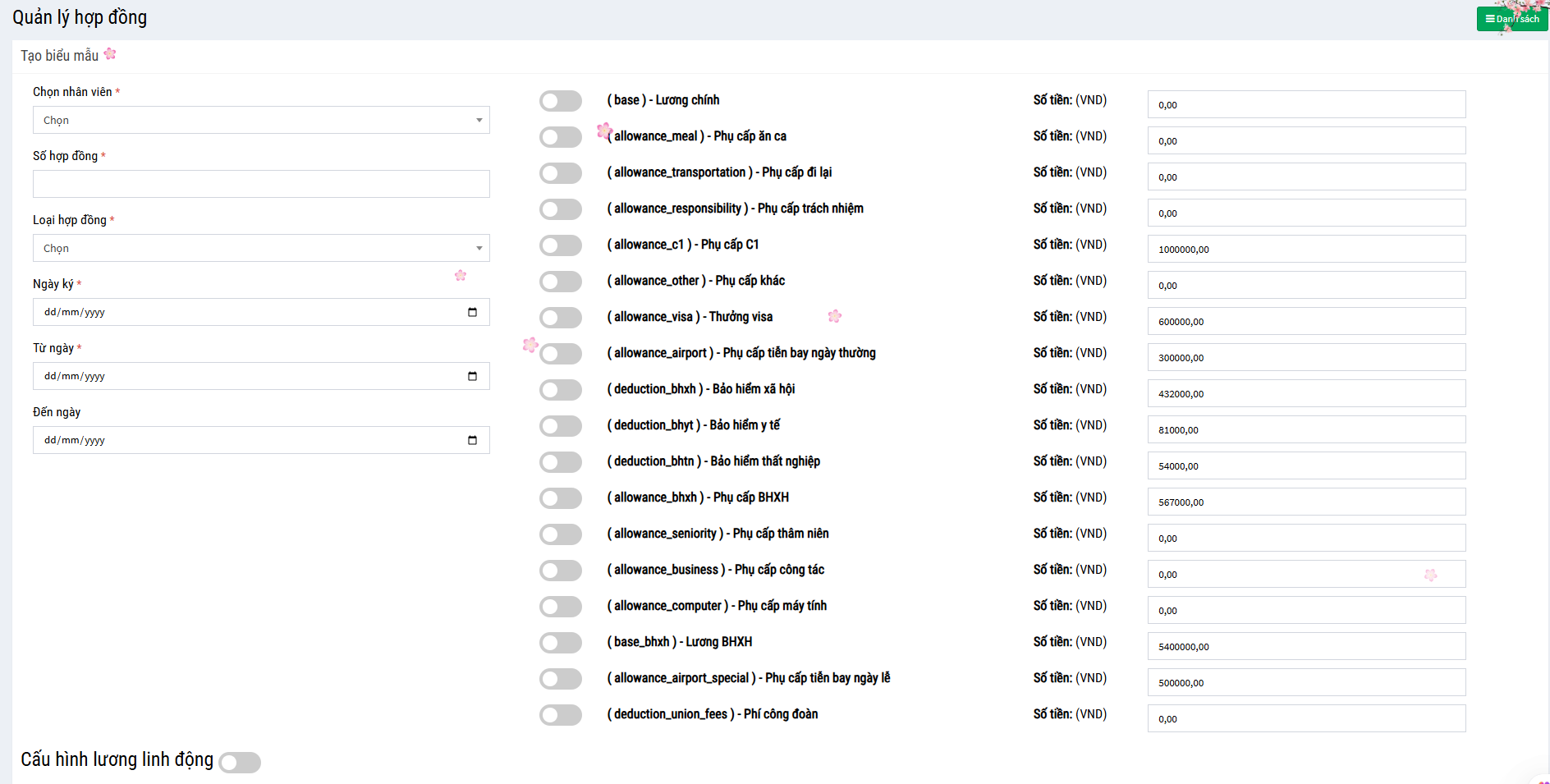The height and width of the screenshot is (784, 1550).
Task: Toggle Phụ cấp ăn ca allowance
Action: click(561, 137)
